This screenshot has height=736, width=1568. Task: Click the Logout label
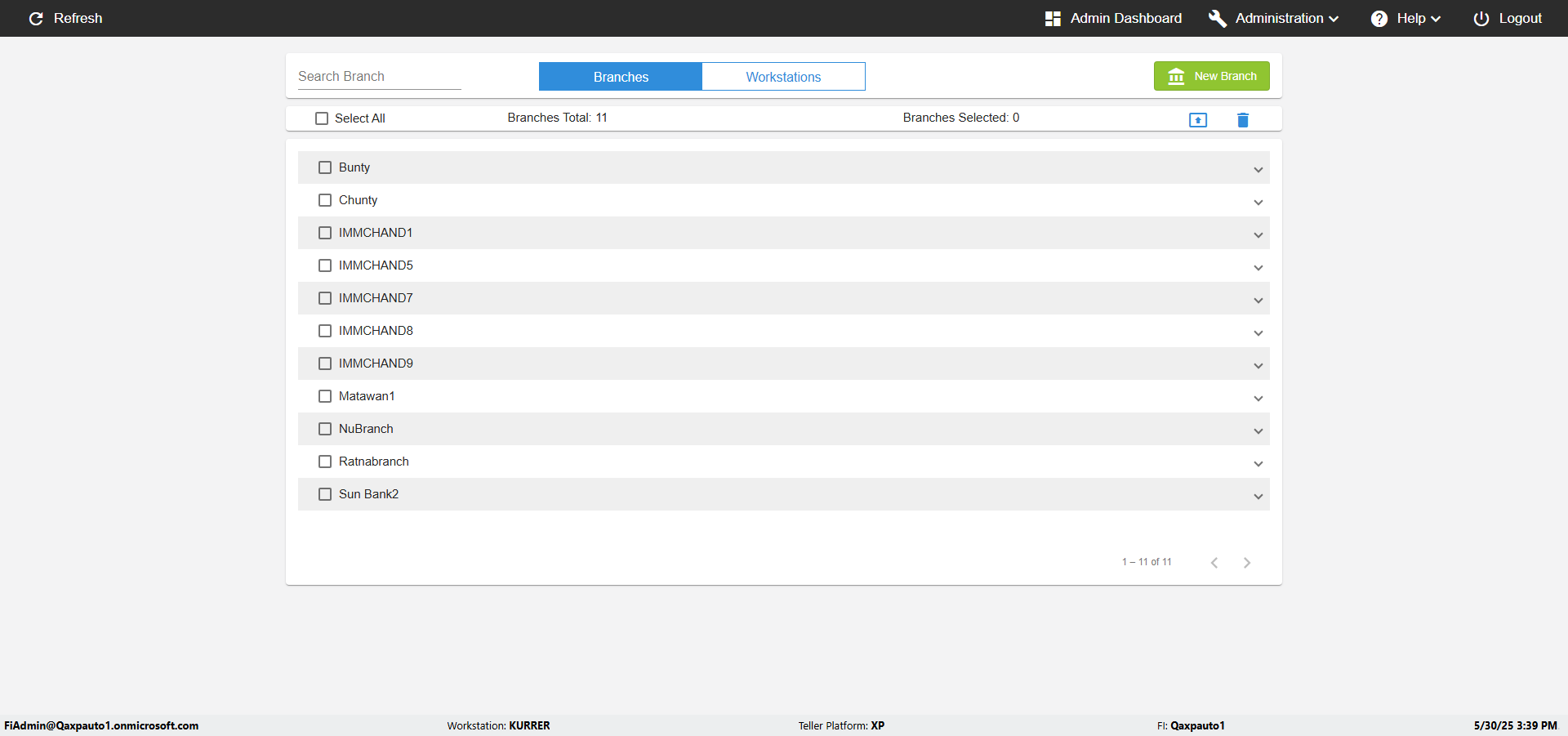tap(1520, 19)
